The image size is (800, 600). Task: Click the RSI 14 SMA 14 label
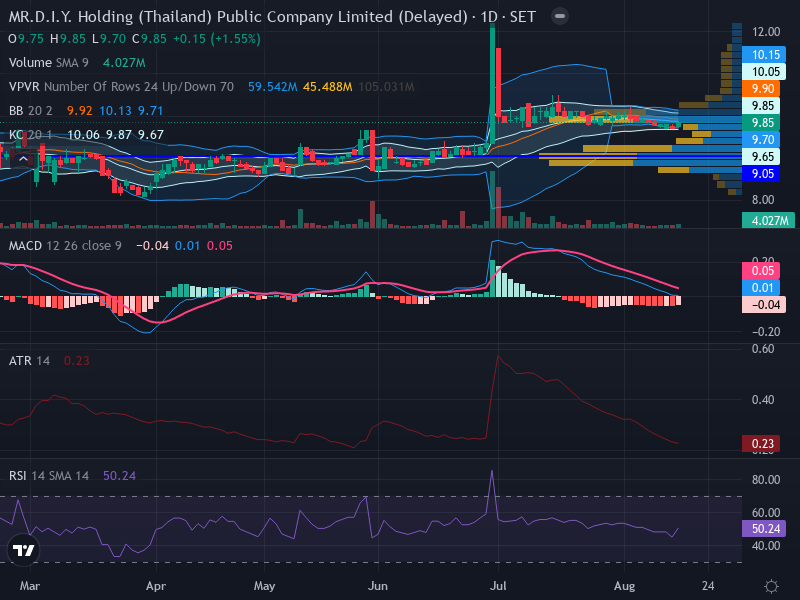click(x=48, y=476)
